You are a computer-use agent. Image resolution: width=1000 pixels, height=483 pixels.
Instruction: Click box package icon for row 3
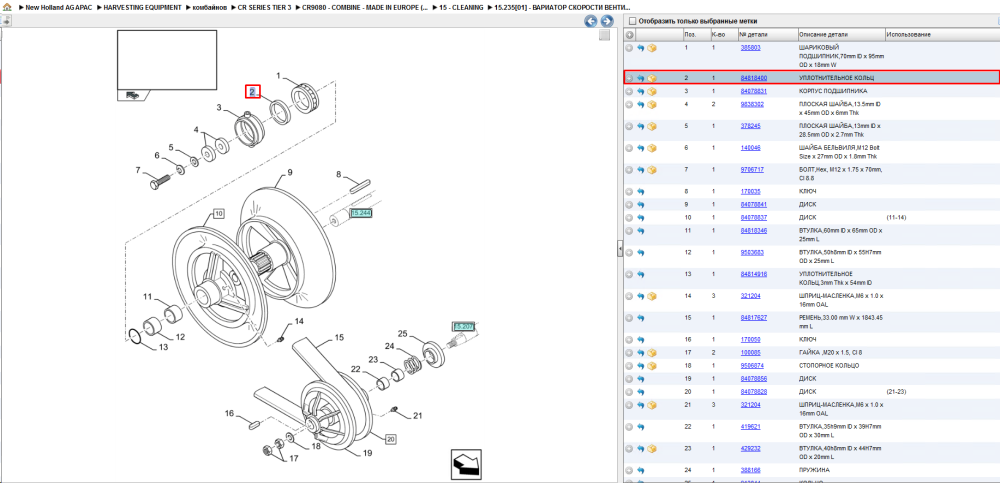(x=652, y=91)
